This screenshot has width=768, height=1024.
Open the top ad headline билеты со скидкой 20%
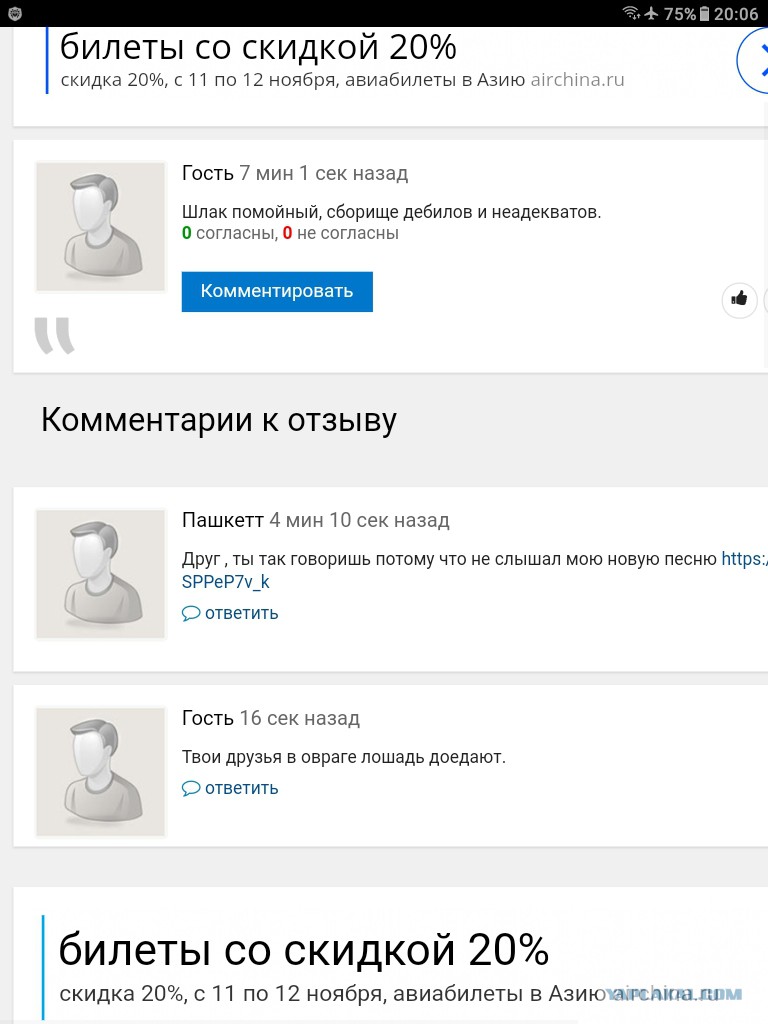coord(258,47)
